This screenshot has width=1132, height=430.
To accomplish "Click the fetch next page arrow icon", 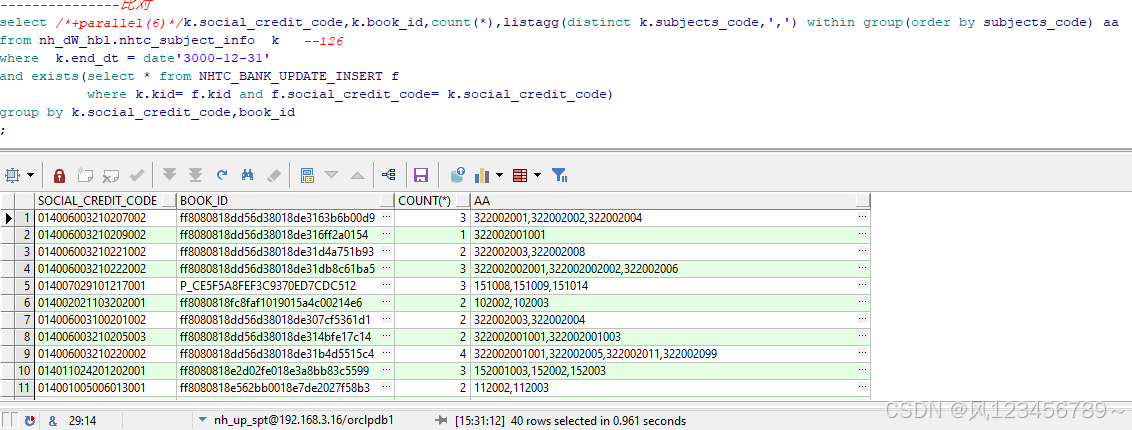I will point(170,175).
